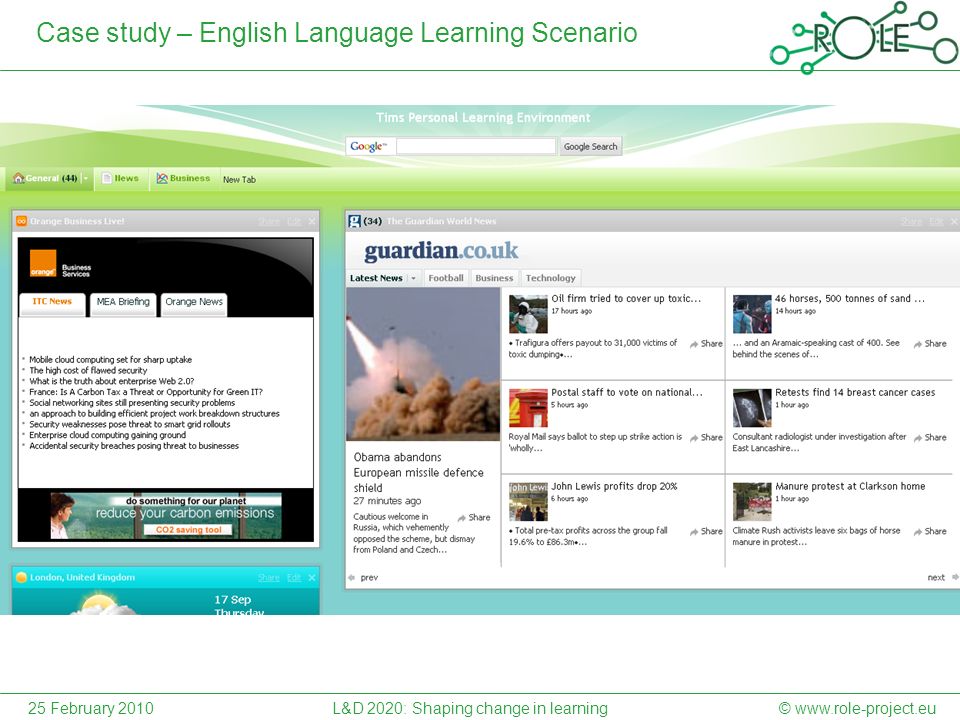Image resolution: width=960 pixels, height=720 pixels.
Task: Select the ITC News tab
Action: 52,302
